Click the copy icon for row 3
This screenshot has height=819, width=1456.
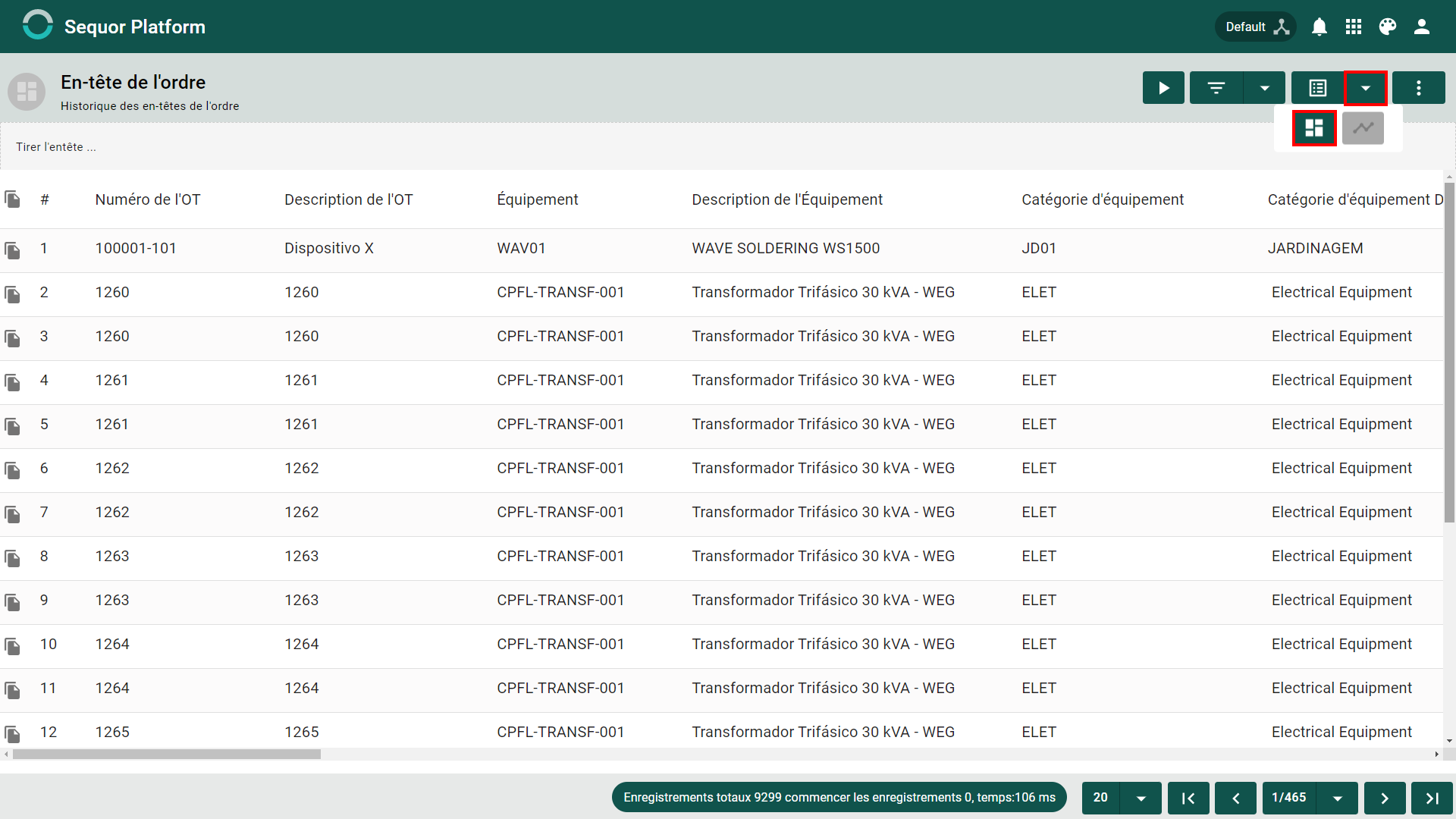(x=12, y=338)
